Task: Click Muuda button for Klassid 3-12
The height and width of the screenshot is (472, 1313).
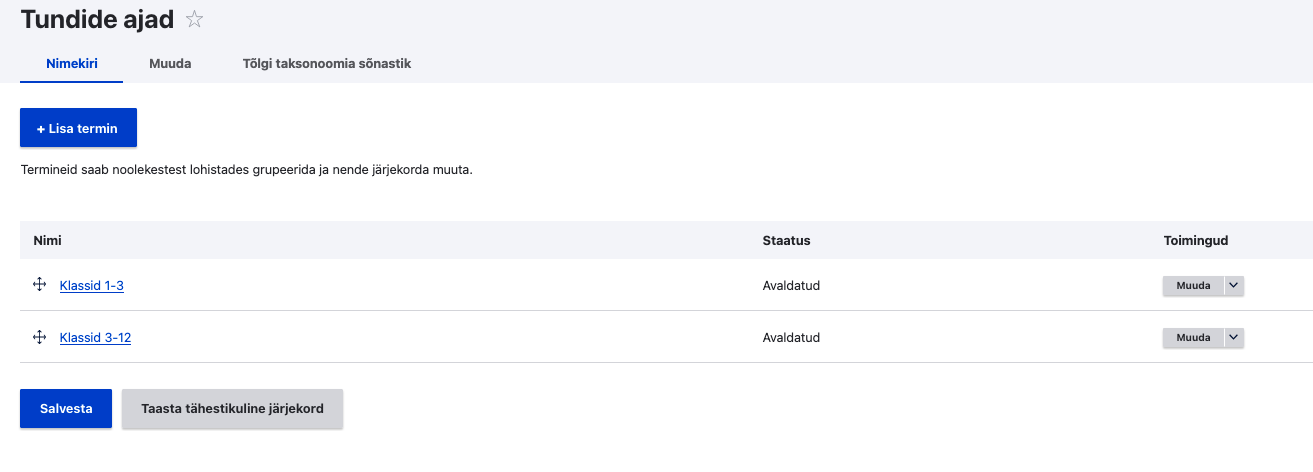Action: (1193, 338)
